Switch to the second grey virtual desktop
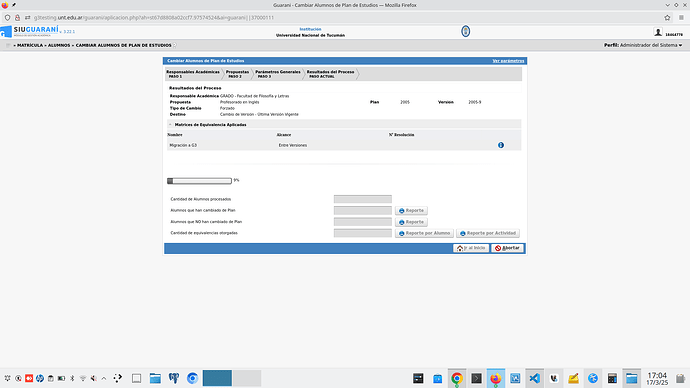The image size is (690, 388). point(247,378)
